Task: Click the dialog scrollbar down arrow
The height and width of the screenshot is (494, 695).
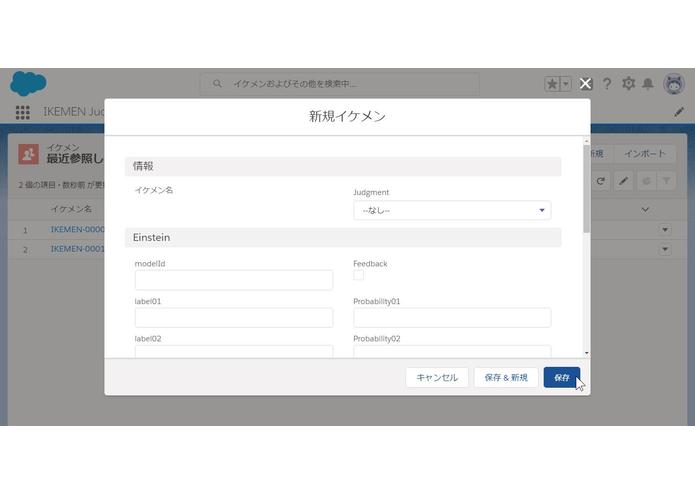Action: point(587,353)
